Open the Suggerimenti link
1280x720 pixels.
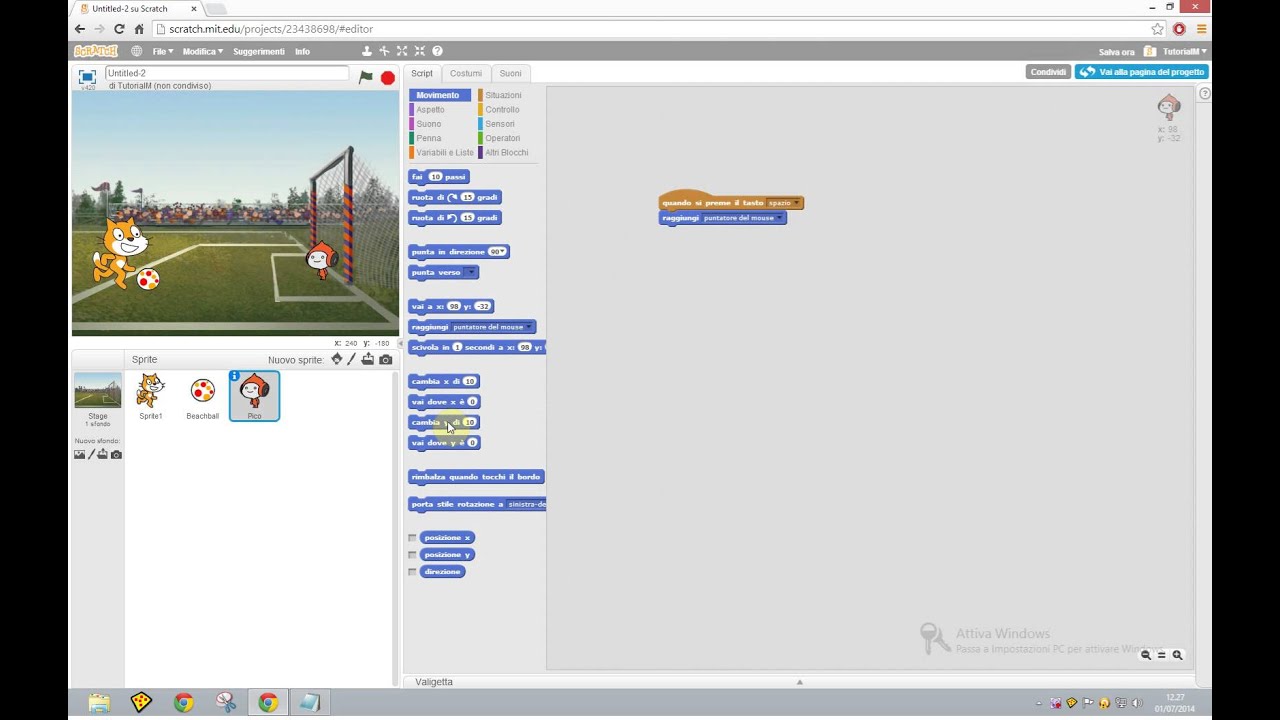[x=259, y=51]
